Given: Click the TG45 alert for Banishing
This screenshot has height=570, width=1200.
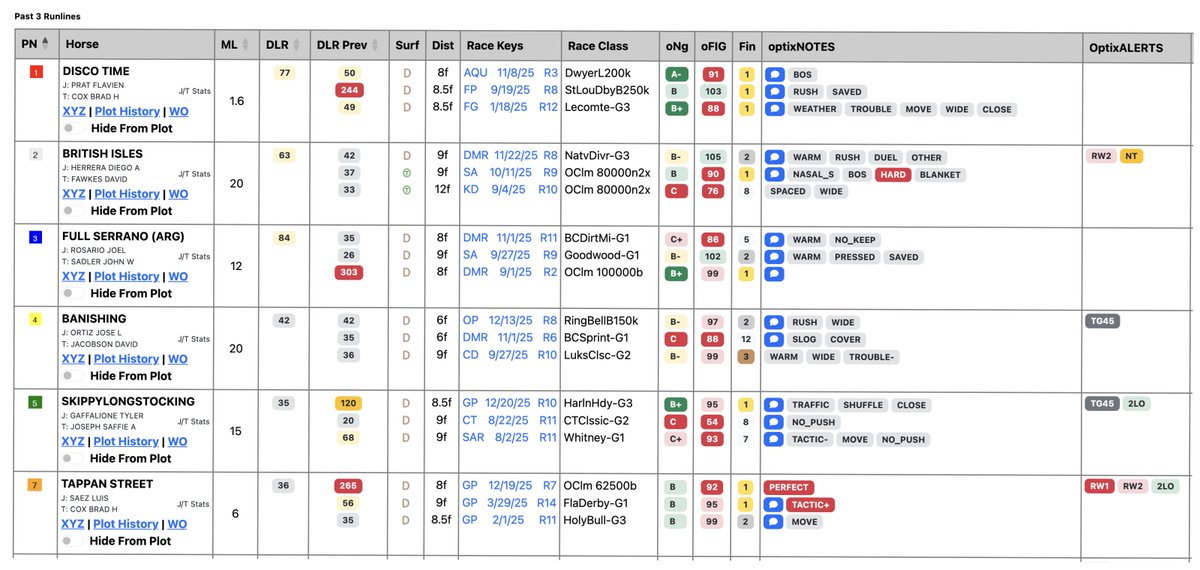Looking at the screenshot, I should coord(1101,321).
